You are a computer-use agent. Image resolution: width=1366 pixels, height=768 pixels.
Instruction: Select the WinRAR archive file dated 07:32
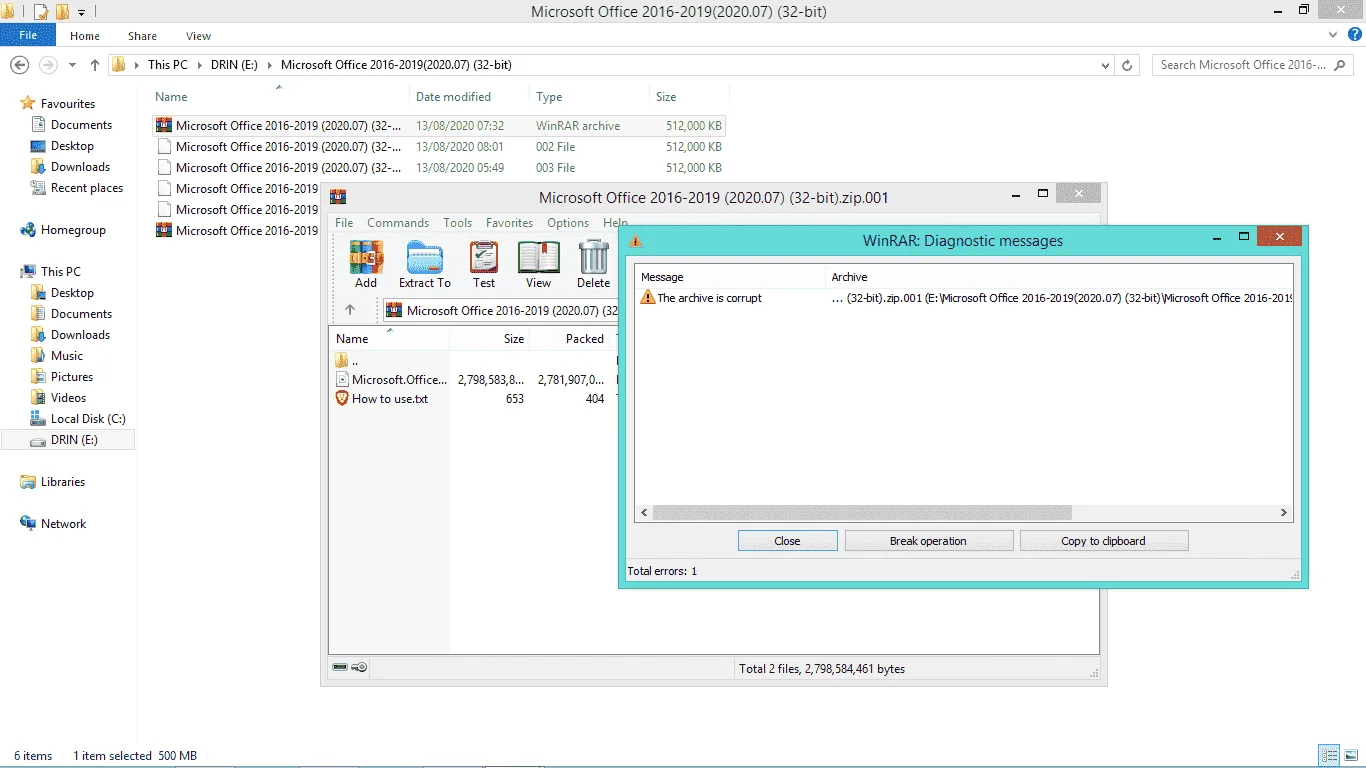439,126
